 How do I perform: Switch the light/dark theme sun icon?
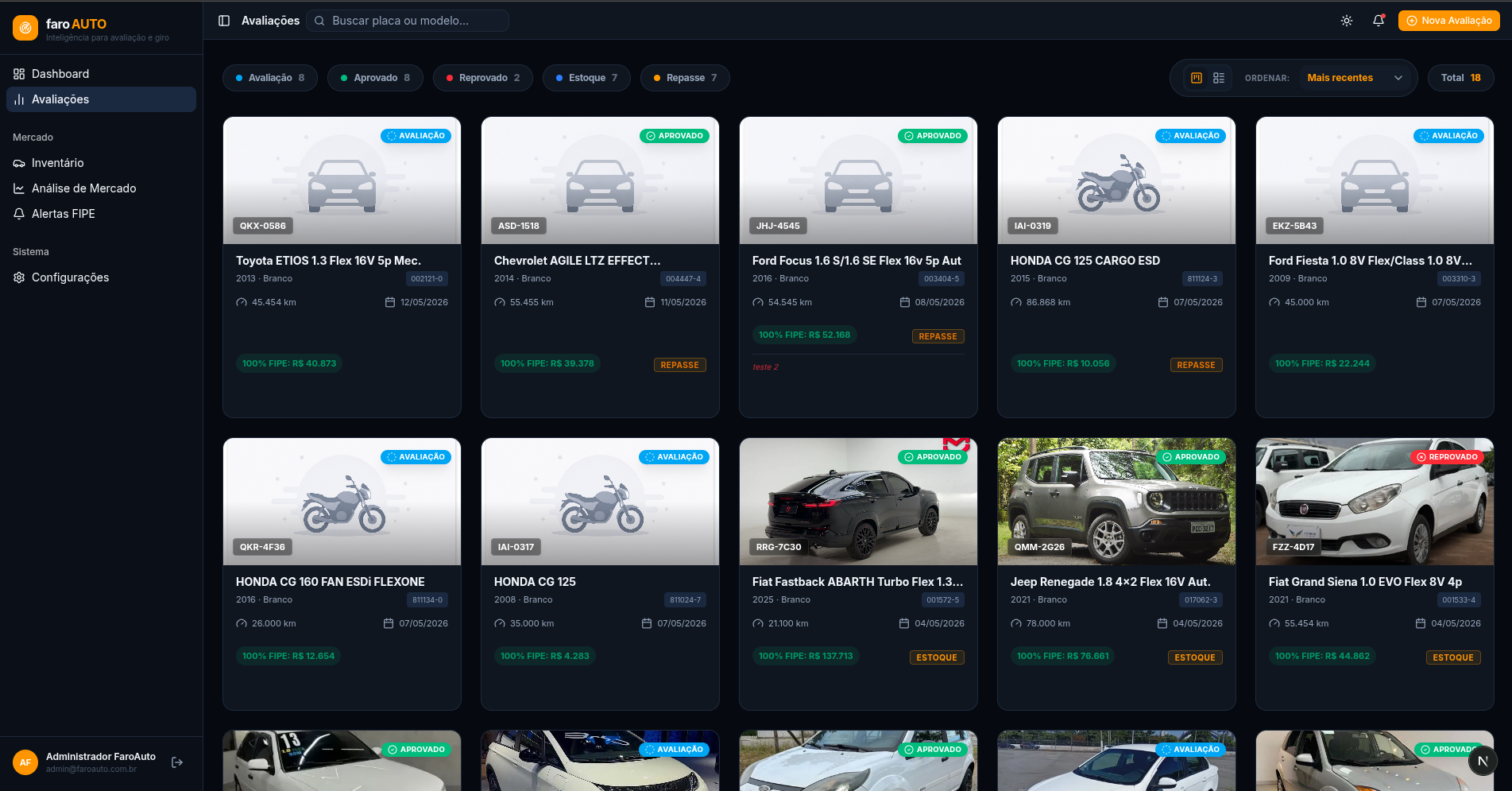1347,21
